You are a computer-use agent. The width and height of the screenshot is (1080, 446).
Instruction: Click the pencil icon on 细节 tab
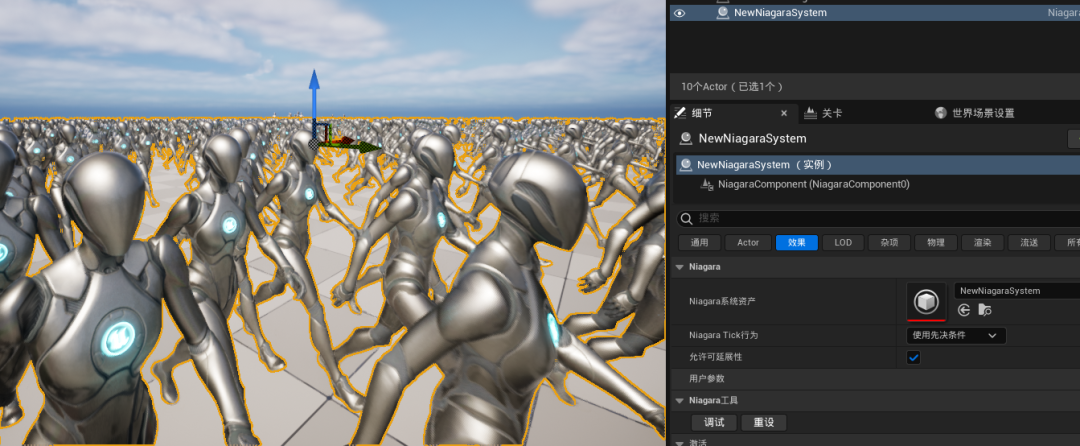[680, 113]
